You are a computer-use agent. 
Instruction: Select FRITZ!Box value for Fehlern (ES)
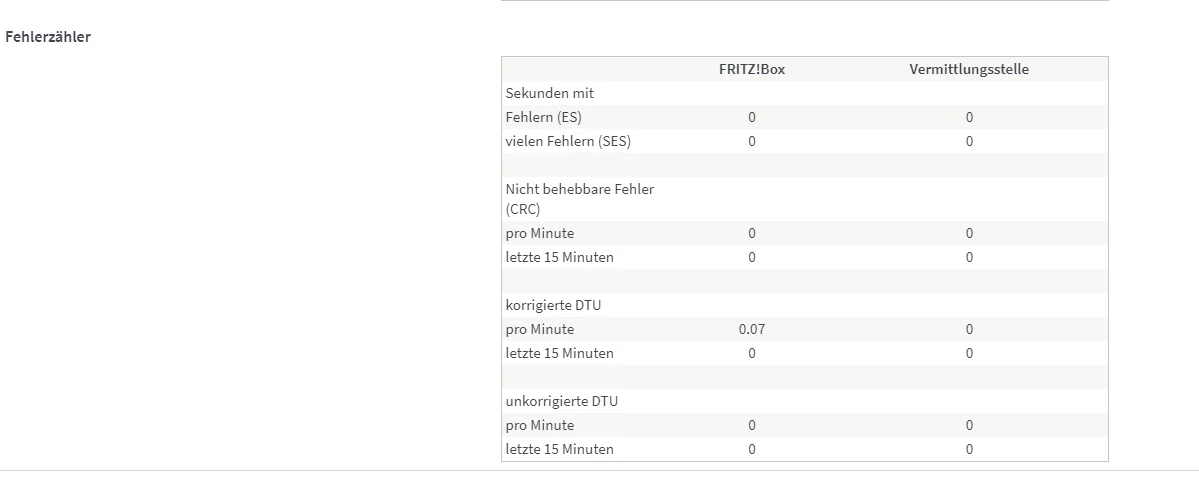[x=751, y=117]
